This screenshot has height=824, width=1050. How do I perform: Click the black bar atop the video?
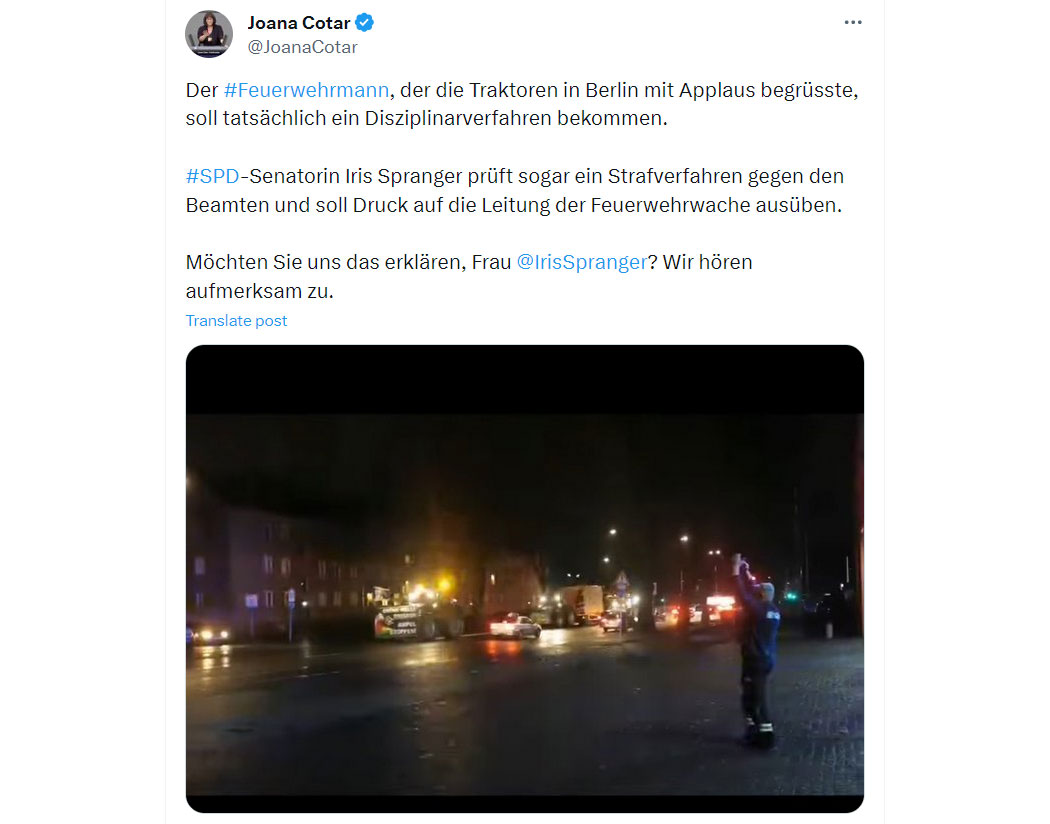pyautogui.click(x=524, y=380)
